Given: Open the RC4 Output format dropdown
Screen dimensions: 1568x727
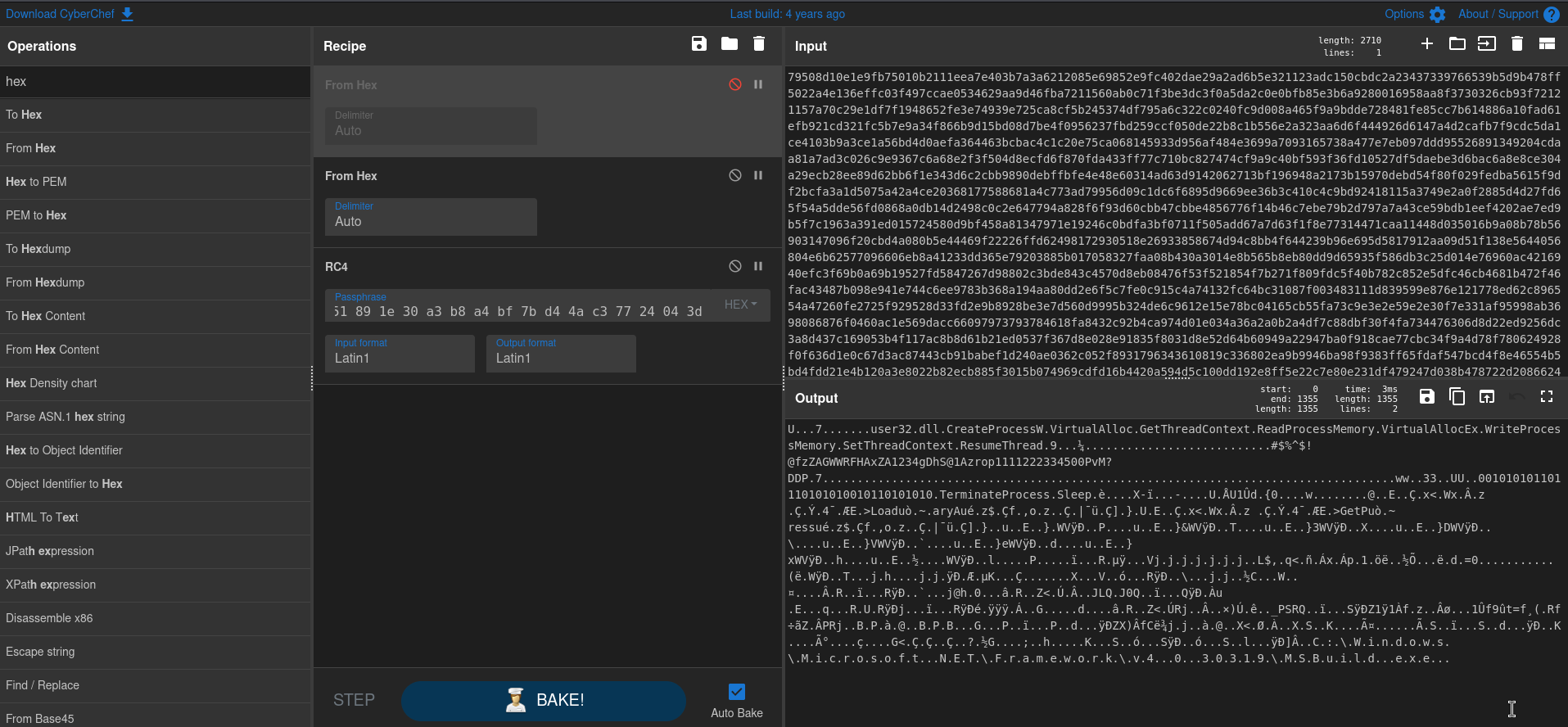Looking at the screenshot, I should point(561,354).
